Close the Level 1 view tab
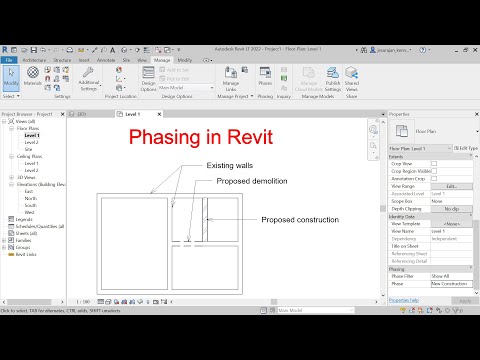 159,114
